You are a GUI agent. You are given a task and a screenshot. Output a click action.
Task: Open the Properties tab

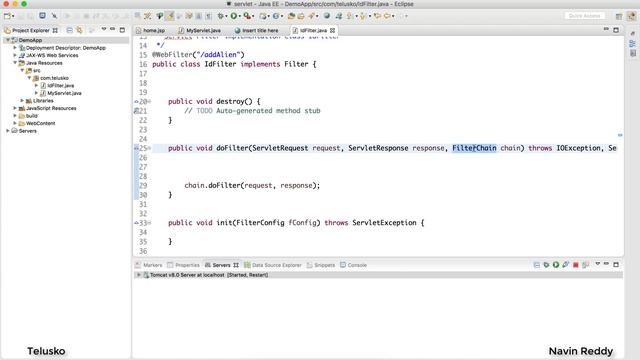pyautogui.click(x=183, y=265)
